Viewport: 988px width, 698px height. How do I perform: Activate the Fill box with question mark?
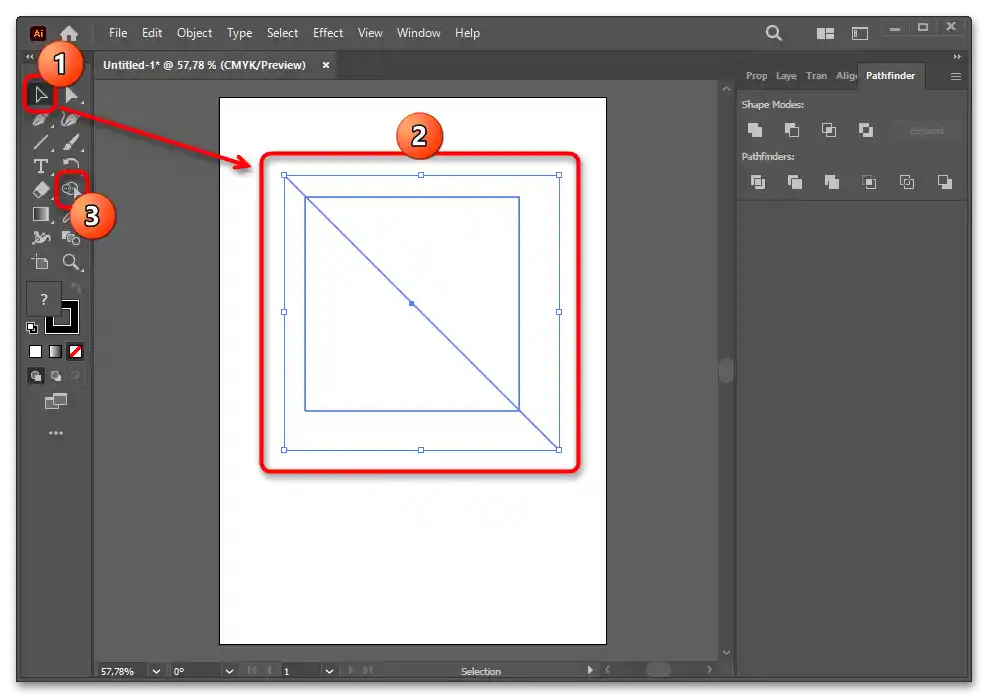click(43, 299)
